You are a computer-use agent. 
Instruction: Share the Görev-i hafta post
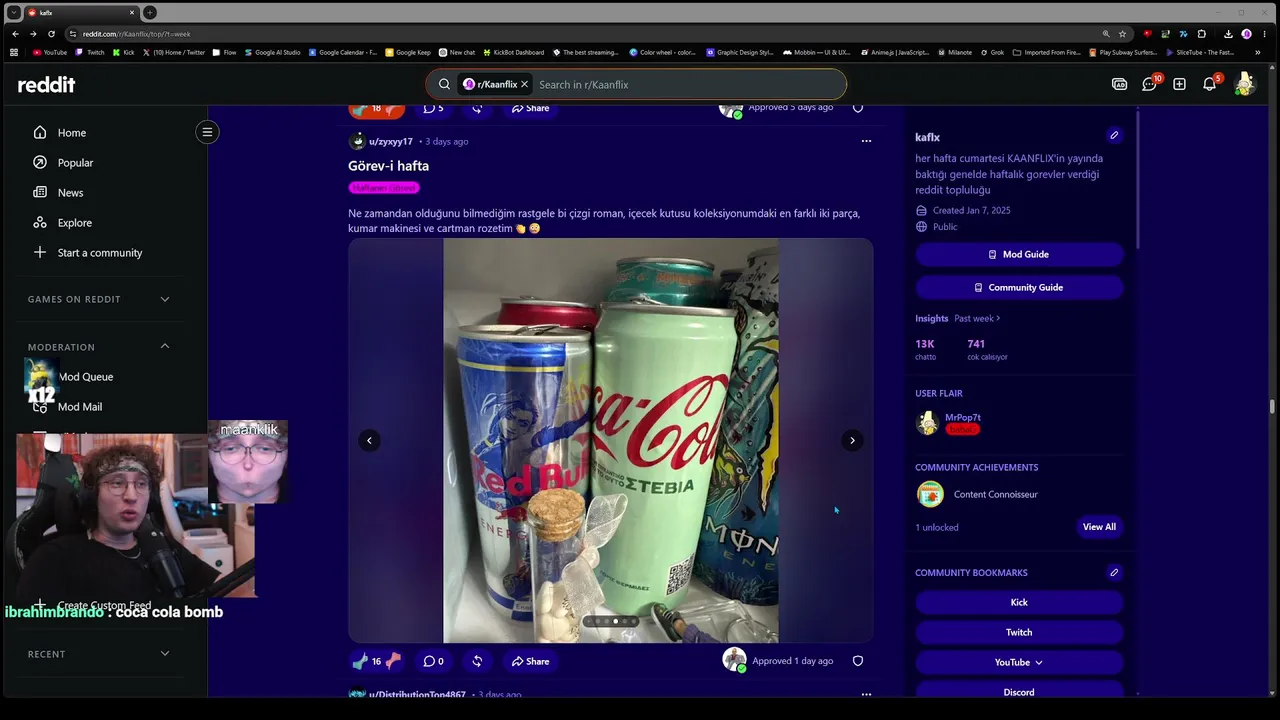pos(530,661)
